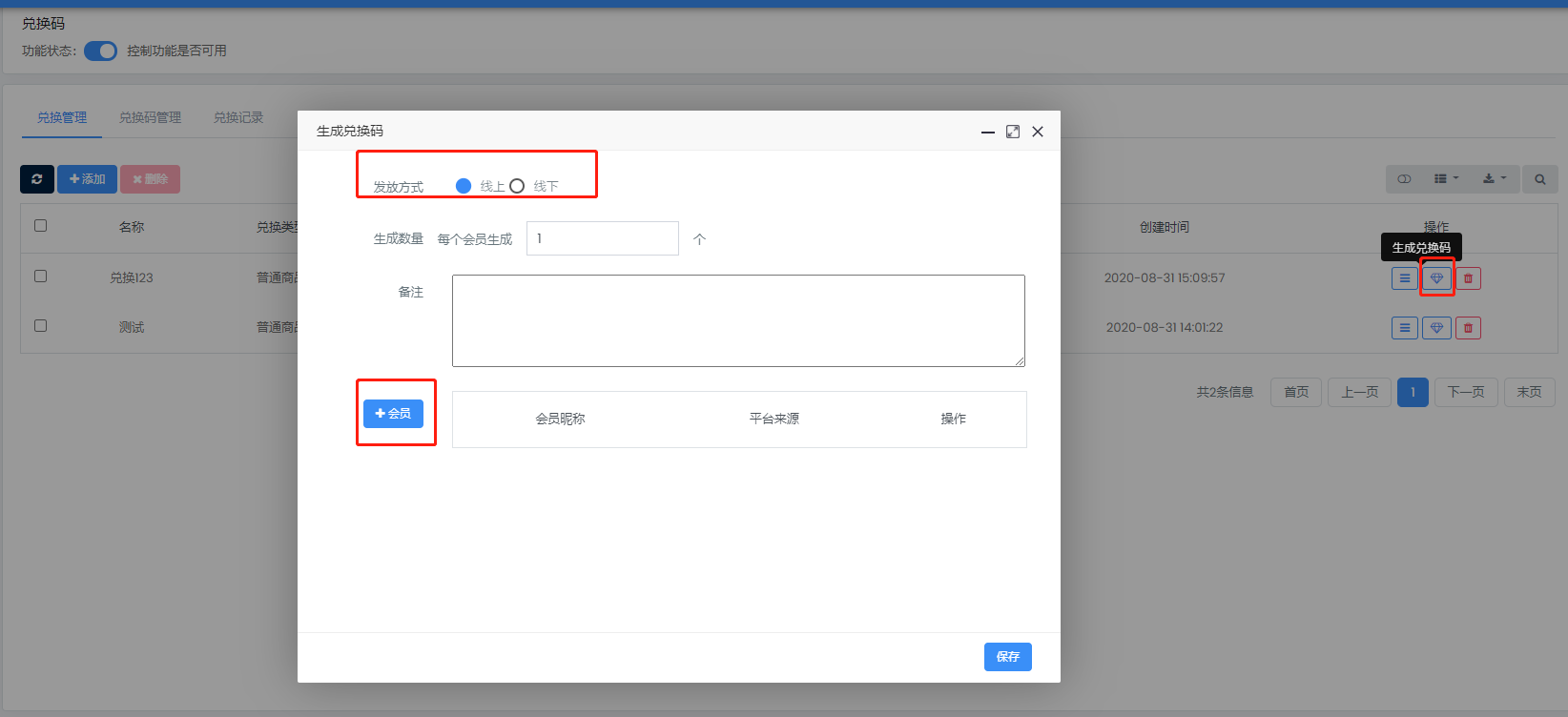Screen dimensions: 1568x717
Task: Click the refresh icon button
Action: click(37, 179)
